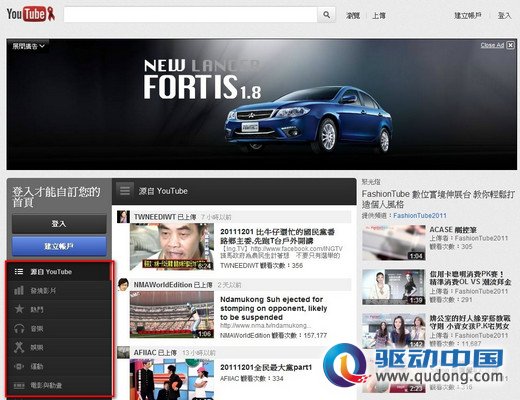The width and height of the screenshot is (520, 400).
Task: Open NMAWorldEdition uploader name link
Action: 163,285
